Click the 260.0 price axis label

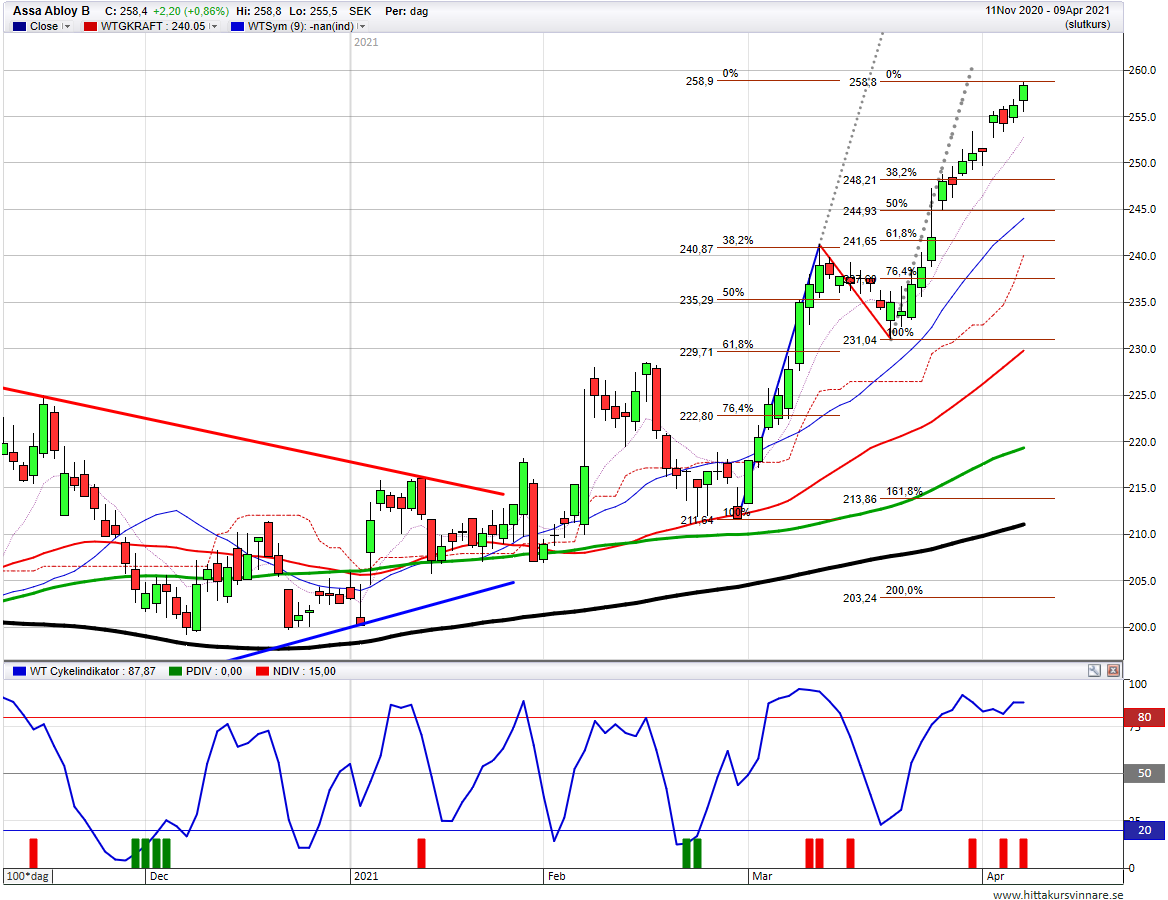(1142, 70)
